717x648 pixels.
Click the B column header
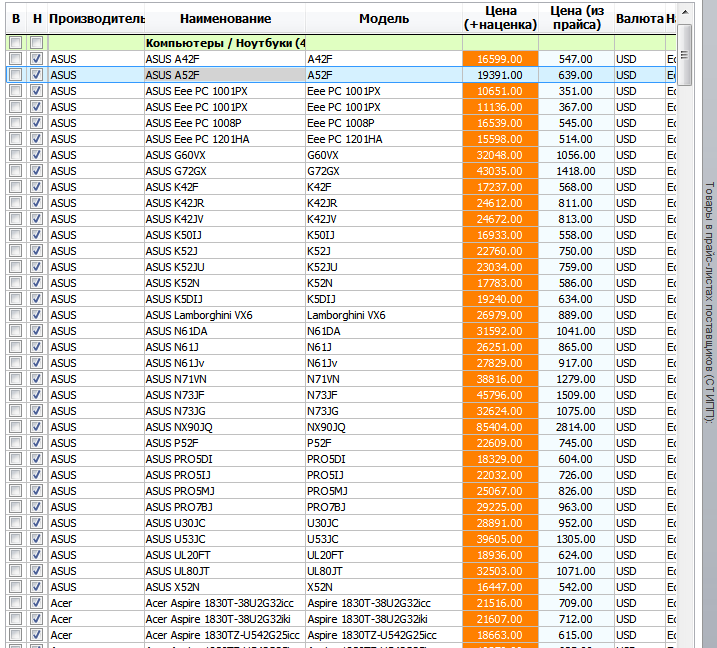(16, 19)
